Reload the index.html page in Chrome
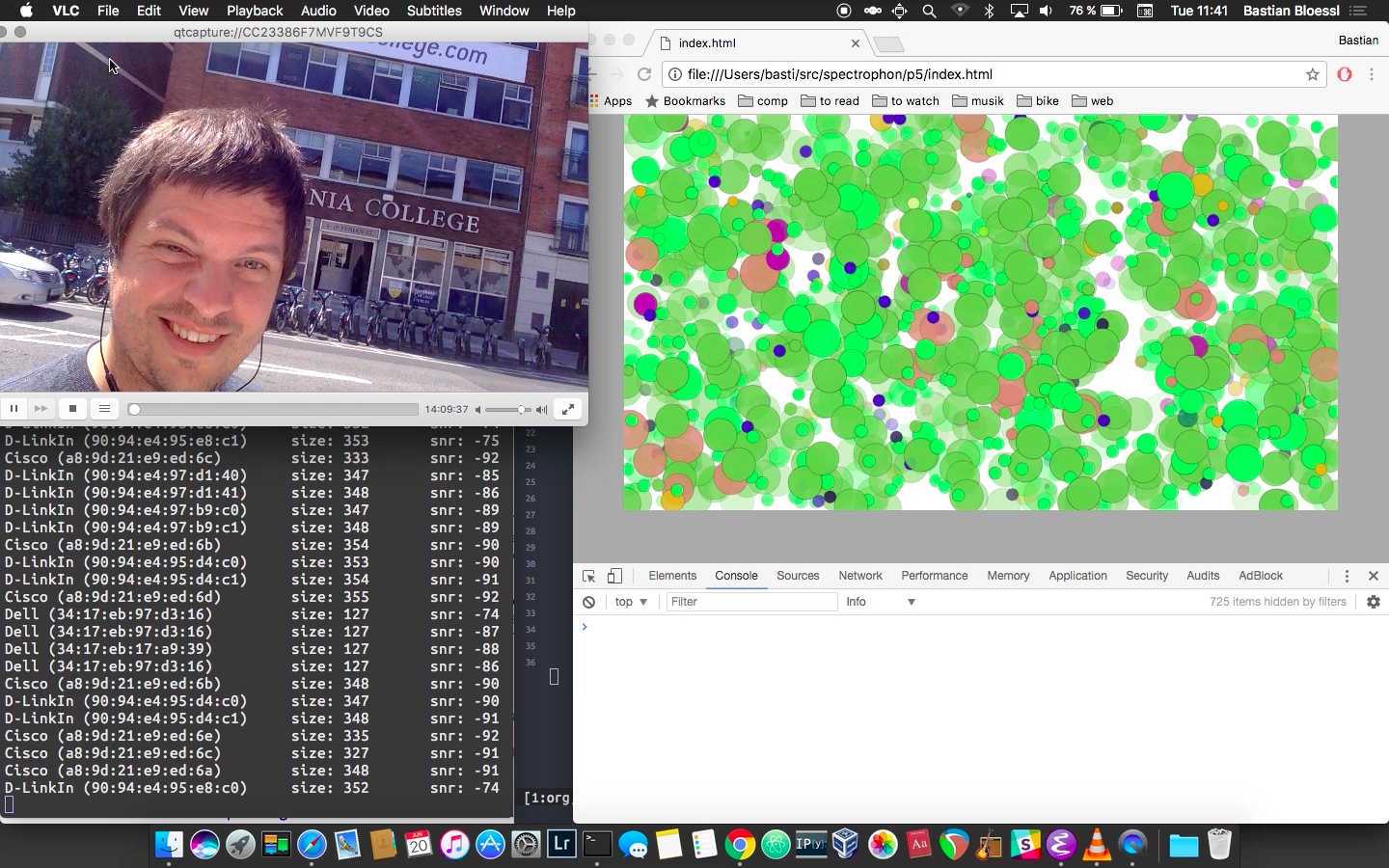 click(x=644, y=74)
